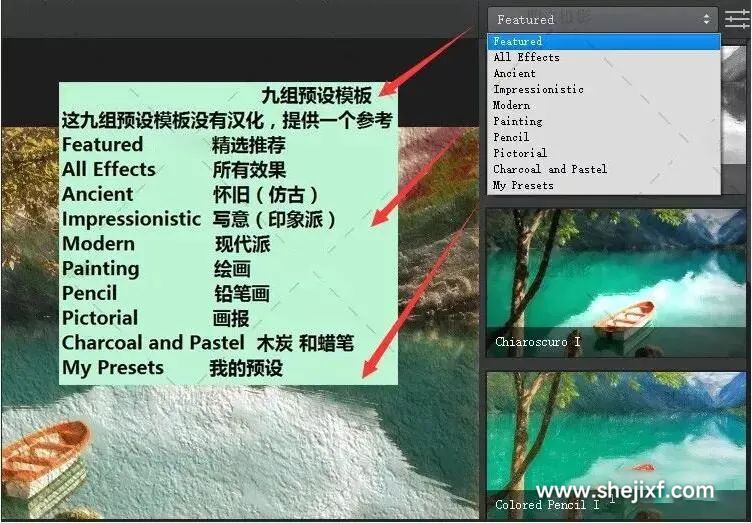
Task: Apply the Chiaroscuro I preset thumbnail
Action: tap(615, 272)
